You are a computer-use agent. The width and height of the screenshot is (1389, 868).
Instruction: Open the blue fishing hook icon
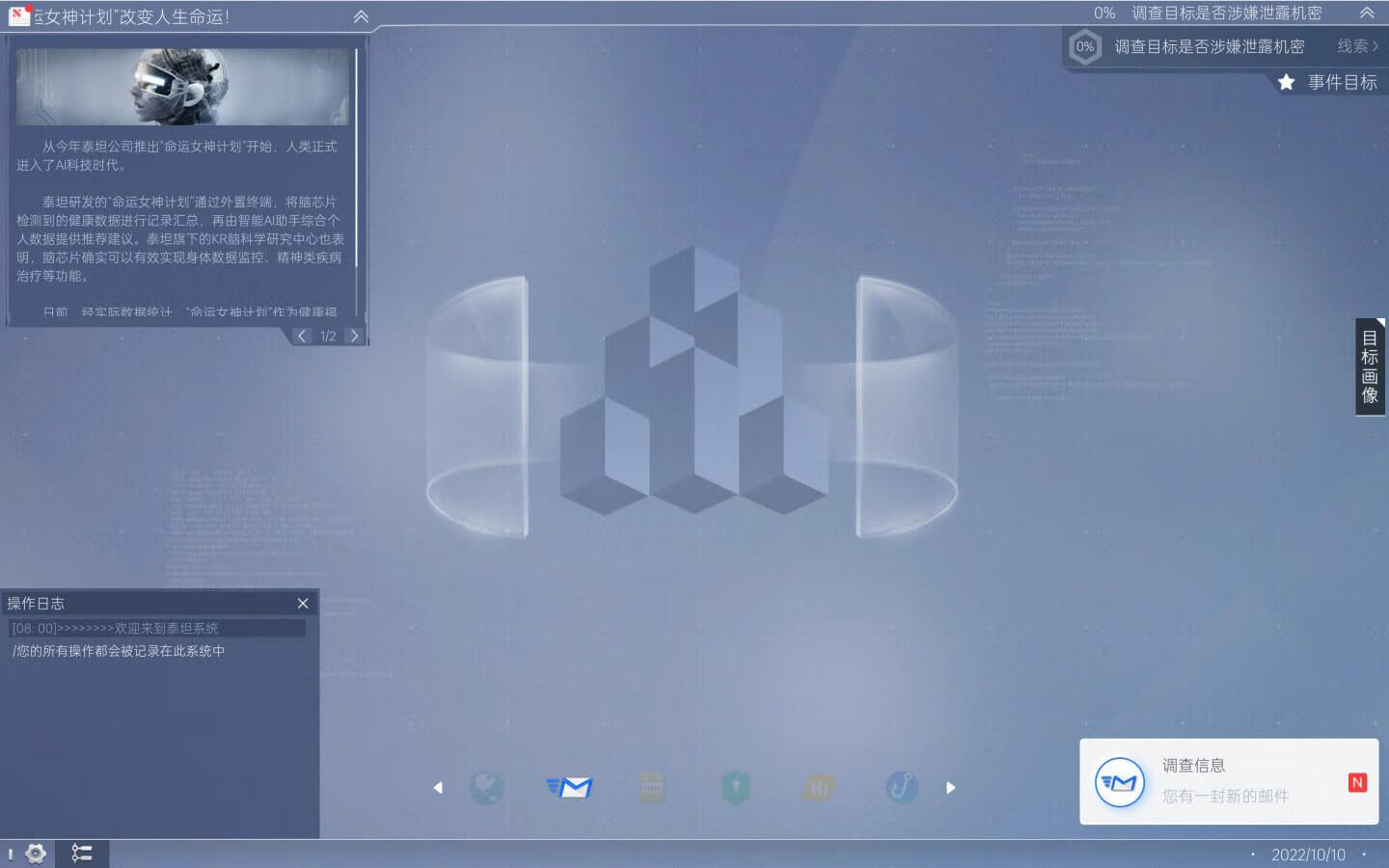901,787
